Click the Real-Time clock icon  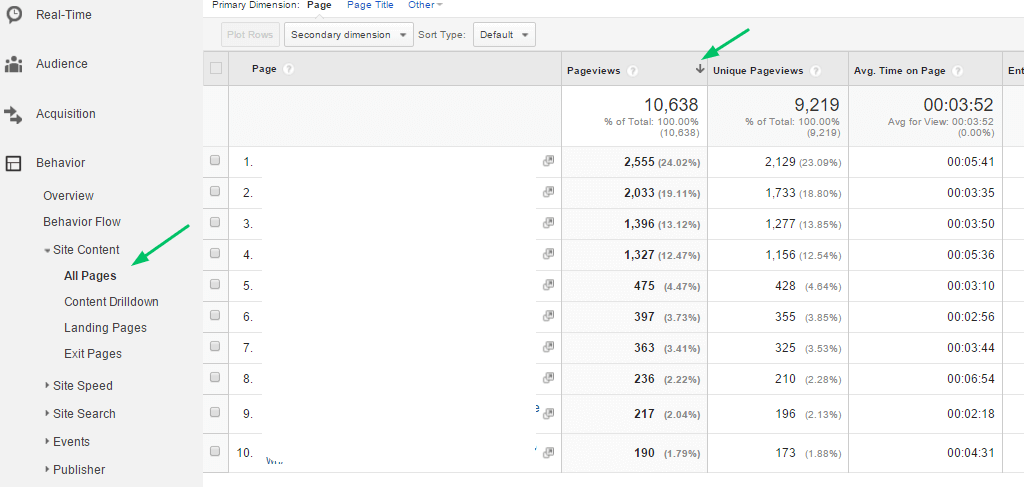(14, 14)
